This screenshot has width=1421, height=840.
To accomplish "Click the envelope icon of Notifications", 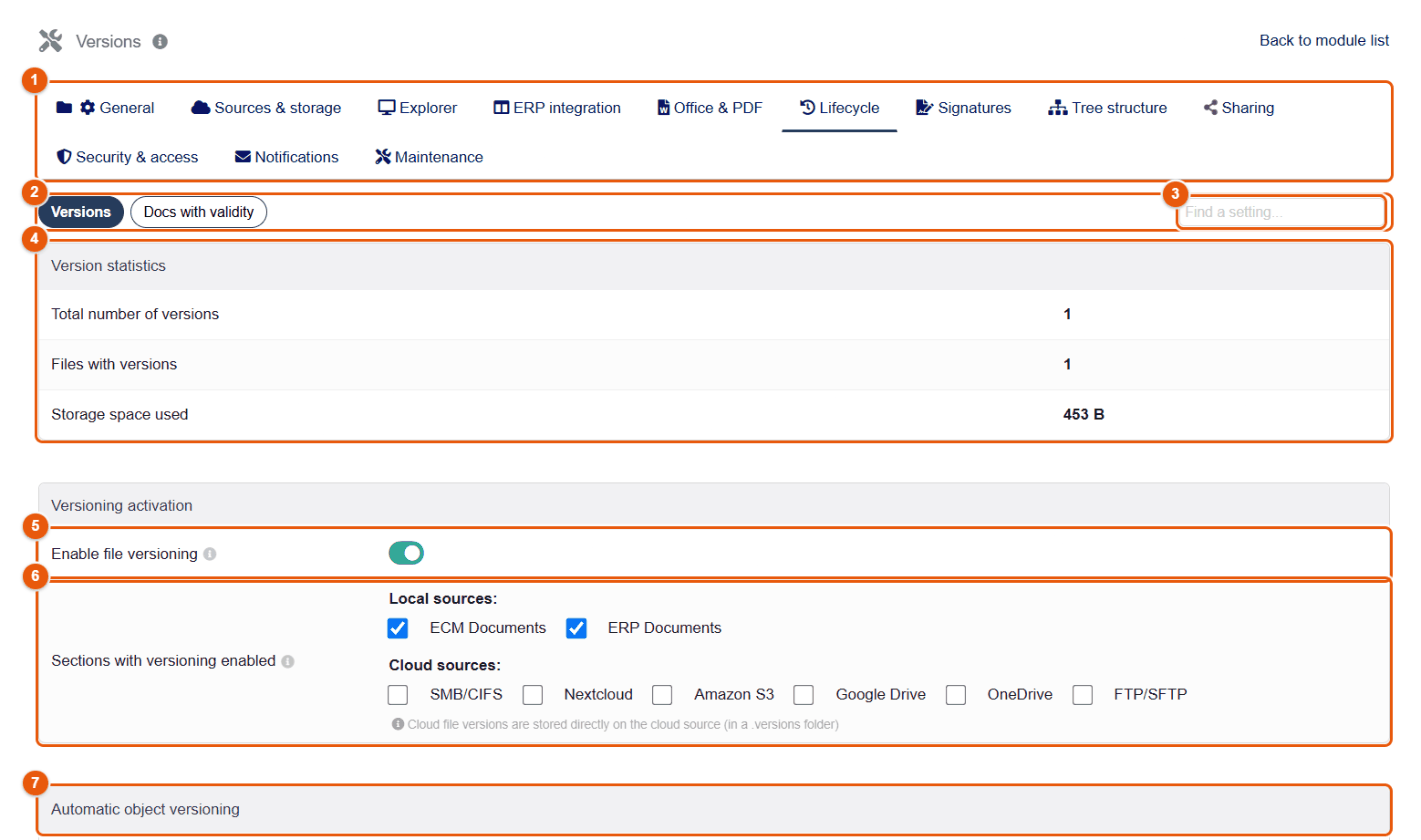I will (243, 157).
